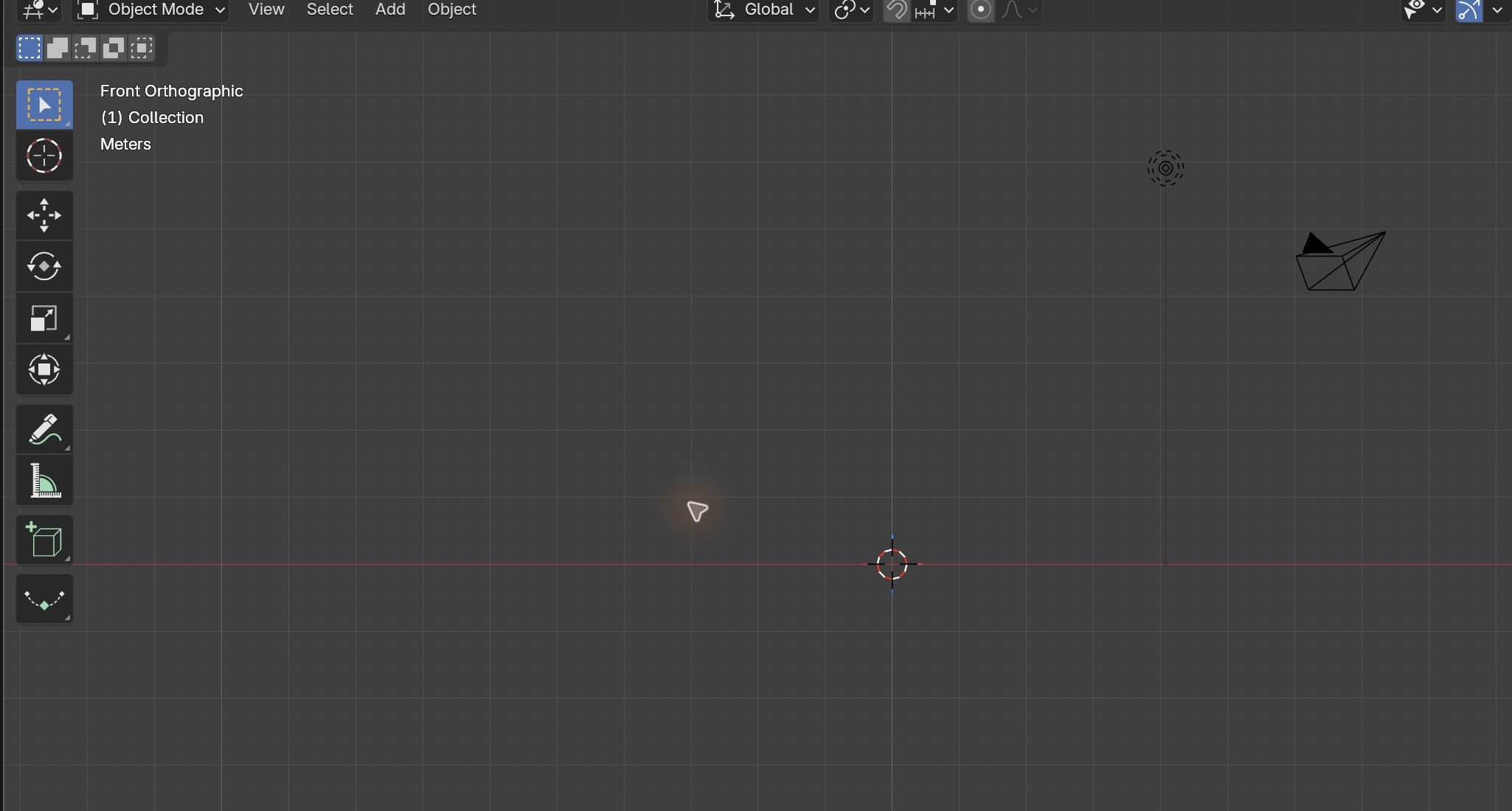Screen dimensions: 1512x811
Task: Open the Global transform orientation dropdown
Action: pos(763,10)
